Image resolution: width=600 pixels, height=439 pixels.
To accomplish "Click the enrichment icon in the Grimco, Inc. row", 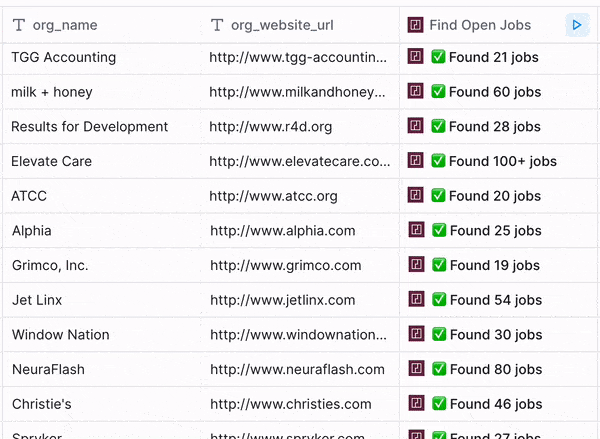I will point(416,265).
